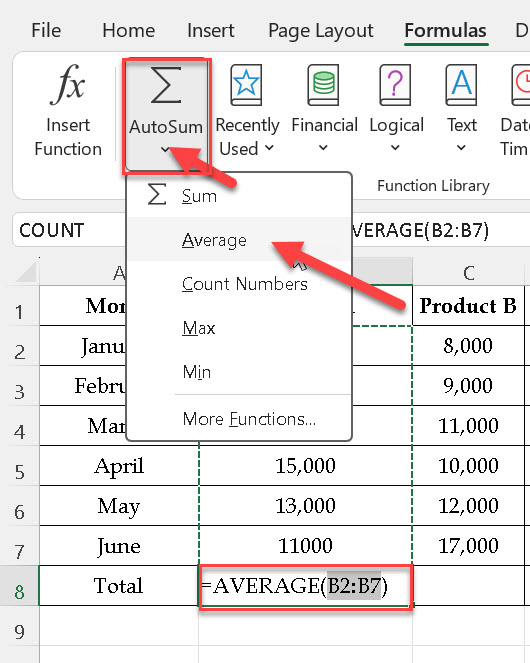
Task: Click the May cell
Action: 119,505
